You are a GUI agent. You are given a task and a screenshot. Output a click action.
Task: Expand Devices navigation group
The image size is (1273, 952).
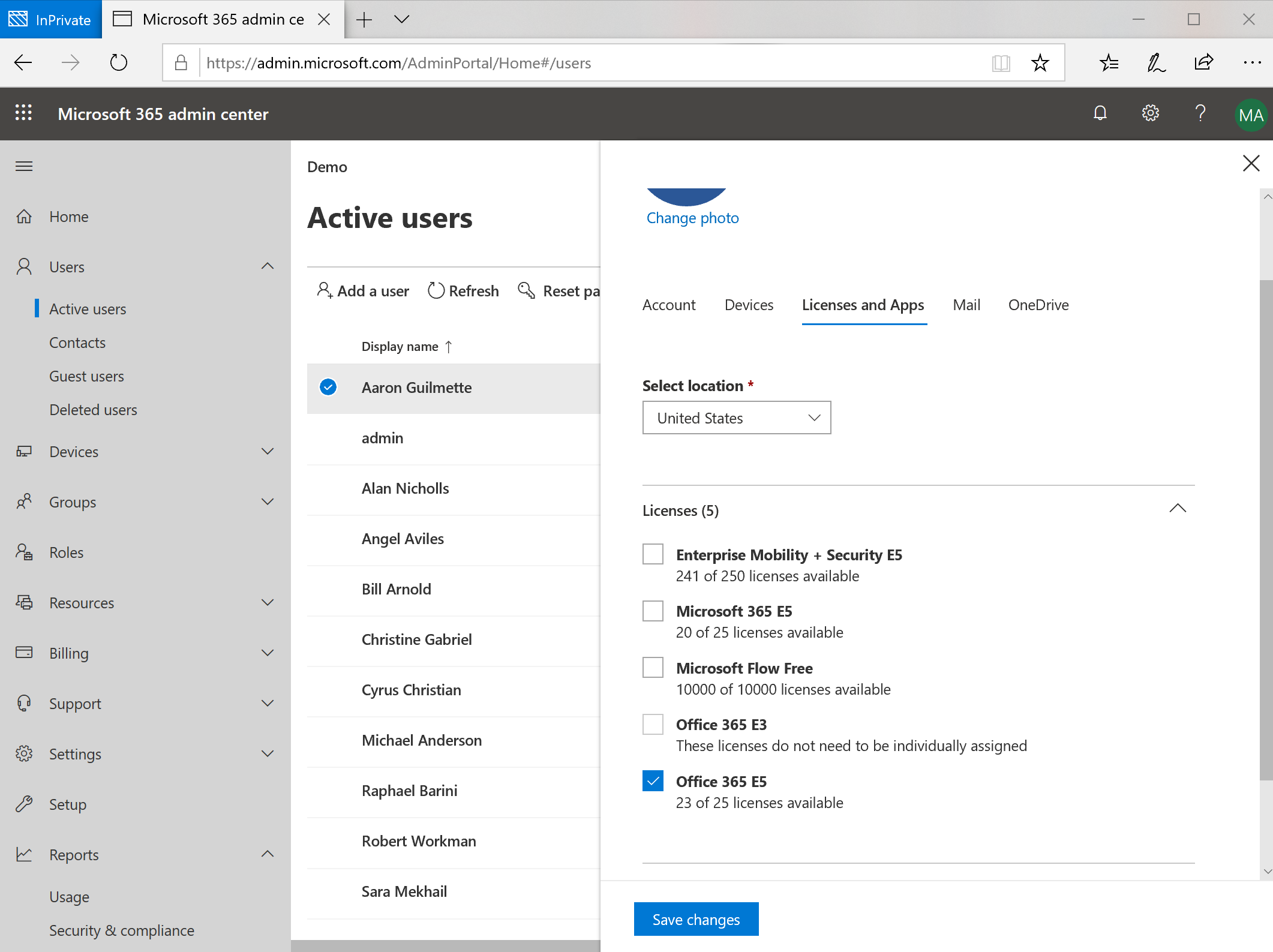[268, 451]
